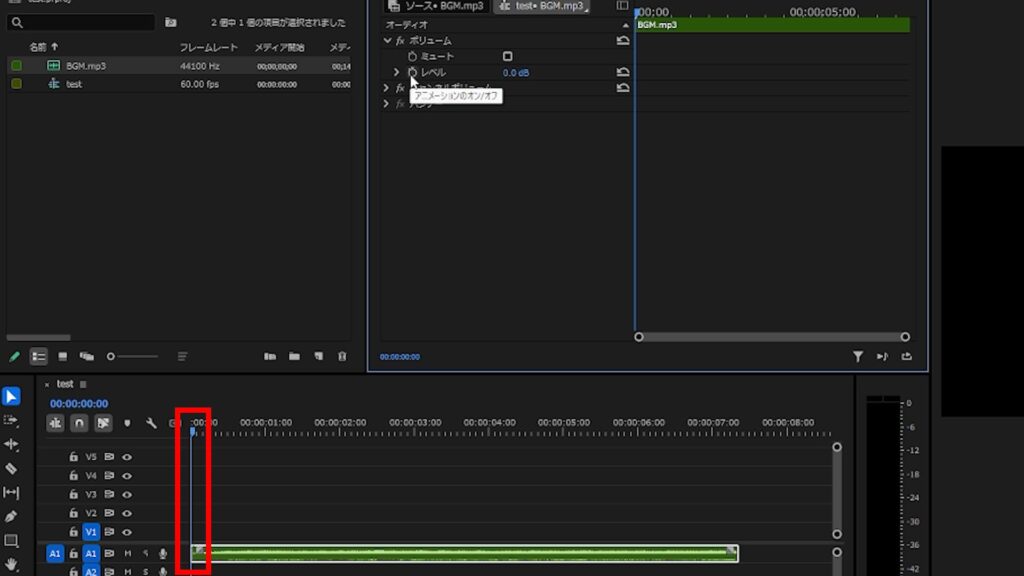Toggle V2 track output eye
Image resolution: width=1024 pixels, height=576 pixels.
click(x=127, y=513)
